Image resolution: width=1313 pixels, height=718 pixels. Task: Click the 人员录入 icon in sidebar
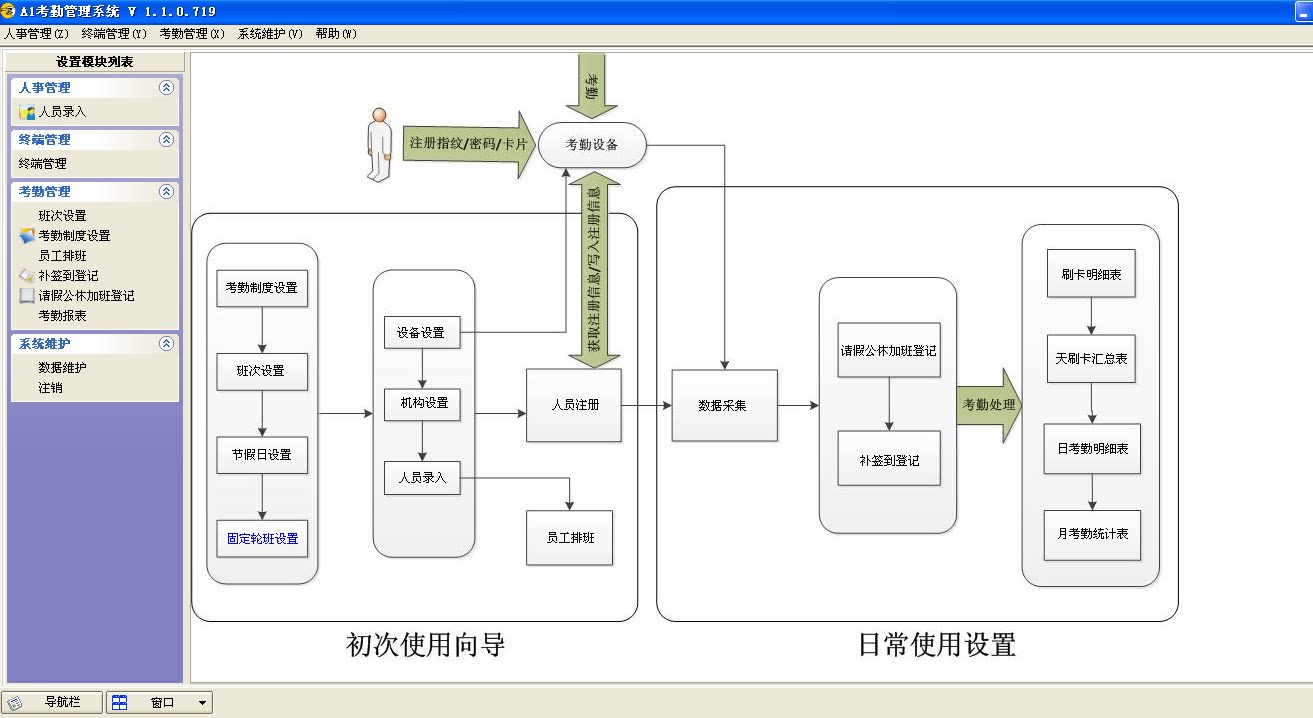pos(27,112)
